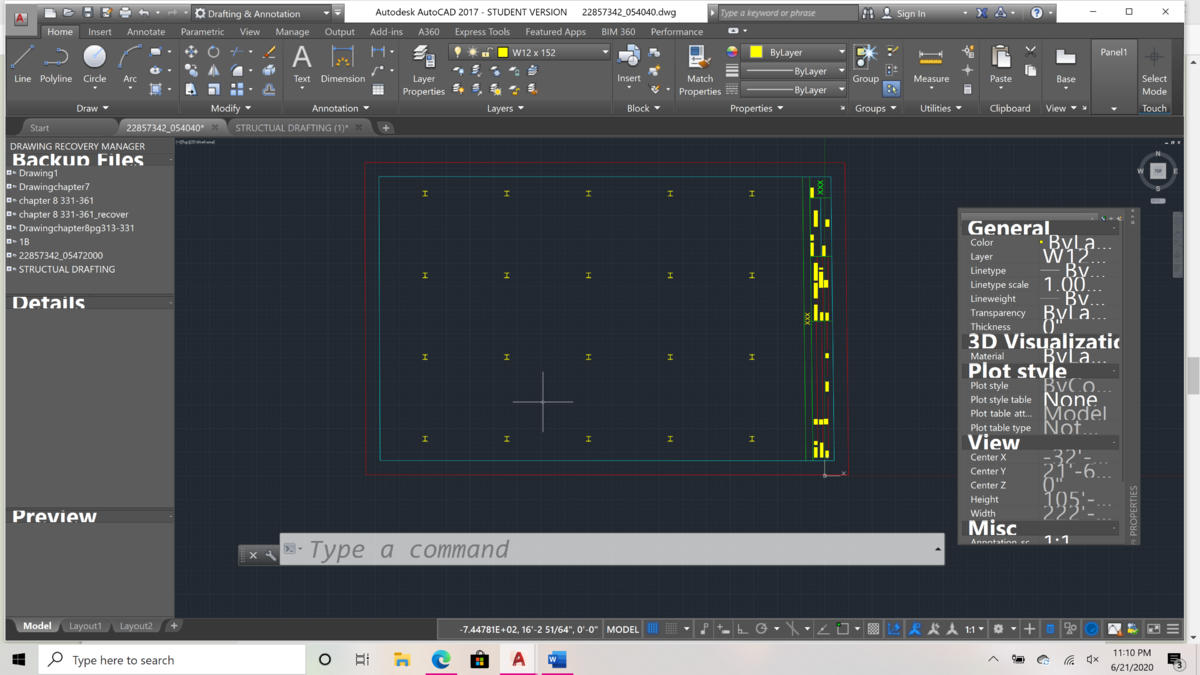Open the Annotate ribbon tab
The height and width of the screenshot is (675, 1200).
pyautogui.click(x=146, y=32)
